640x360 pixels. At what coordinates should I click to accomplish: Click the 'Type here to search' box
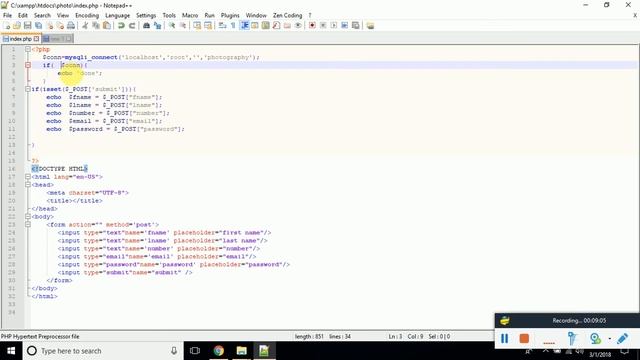102,351
